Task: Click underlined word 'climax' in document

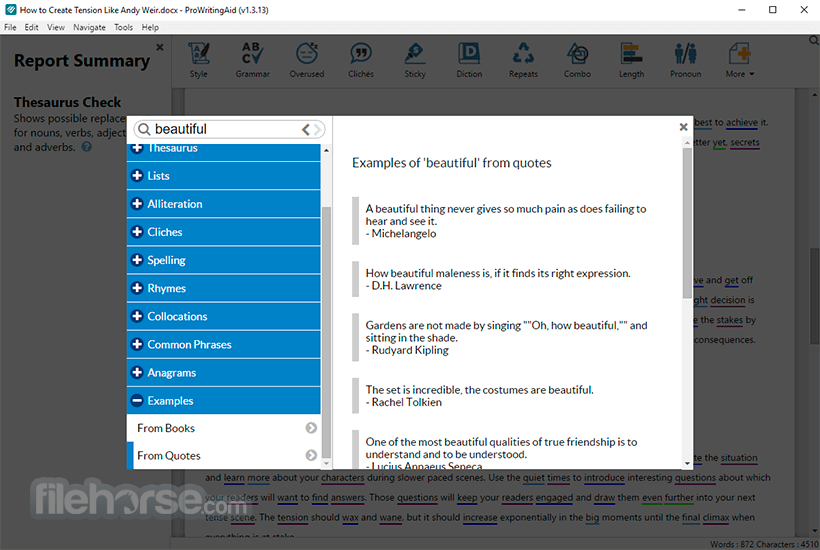Action: pos(716,517)
